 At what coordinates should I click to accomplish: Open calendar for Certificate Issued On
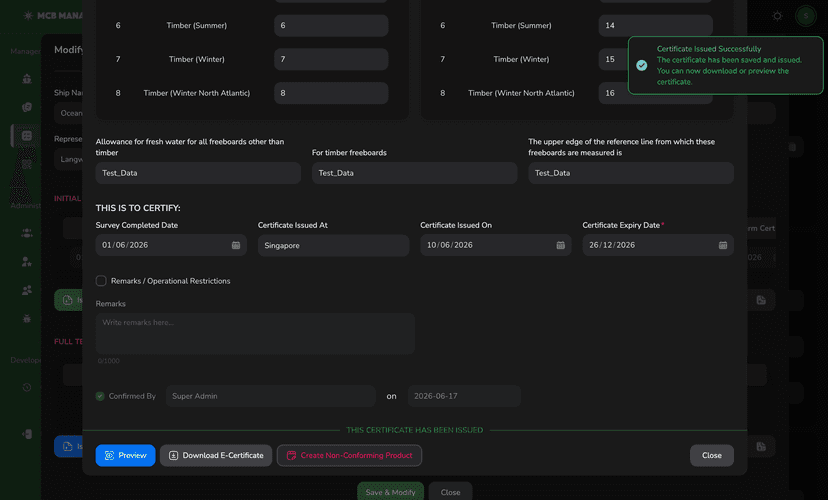[x=560, y=245]
